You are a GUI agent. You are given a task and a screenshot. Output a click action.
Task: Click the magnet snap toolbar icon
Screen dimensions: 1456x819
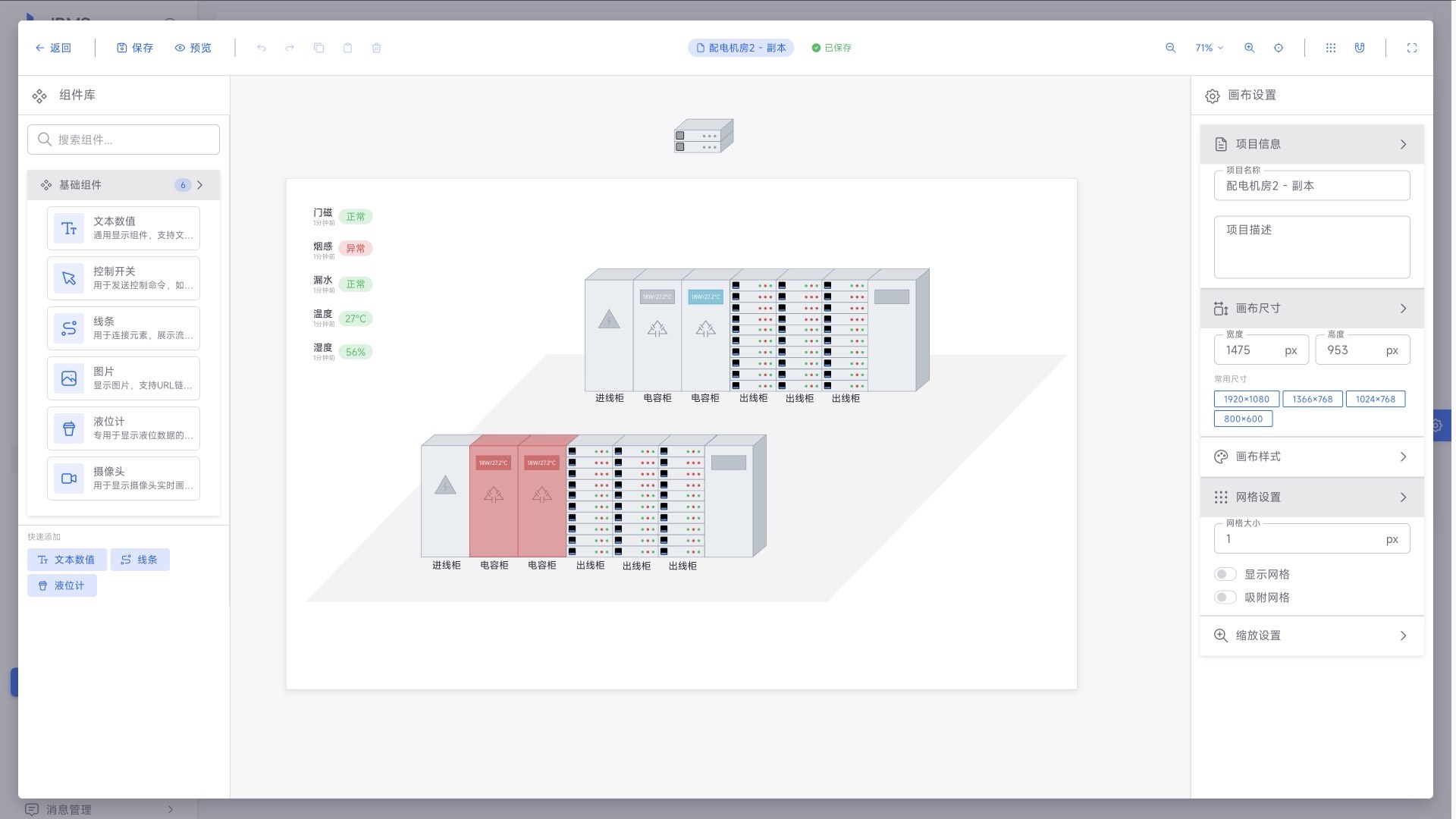(1360, 48)
